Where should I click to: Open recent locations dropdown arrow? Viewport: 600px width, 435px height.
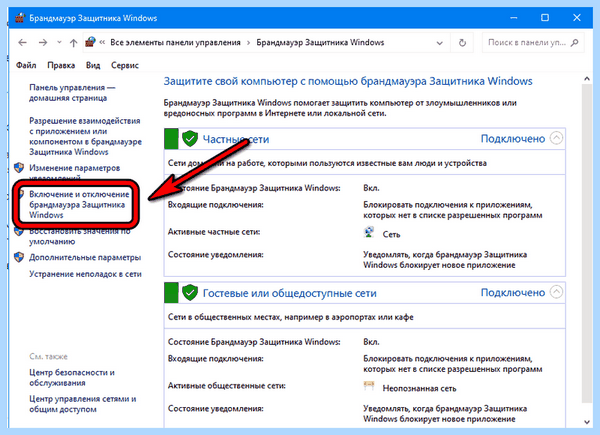tap(59, 42)
